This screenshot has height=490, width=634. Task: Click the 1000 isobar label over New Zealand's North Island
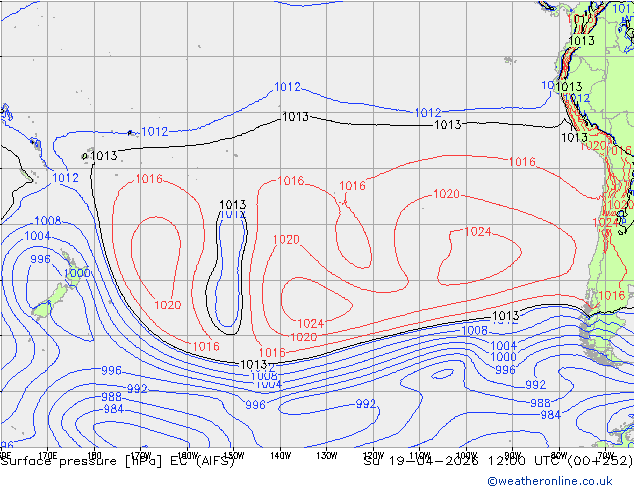[77, 273]
